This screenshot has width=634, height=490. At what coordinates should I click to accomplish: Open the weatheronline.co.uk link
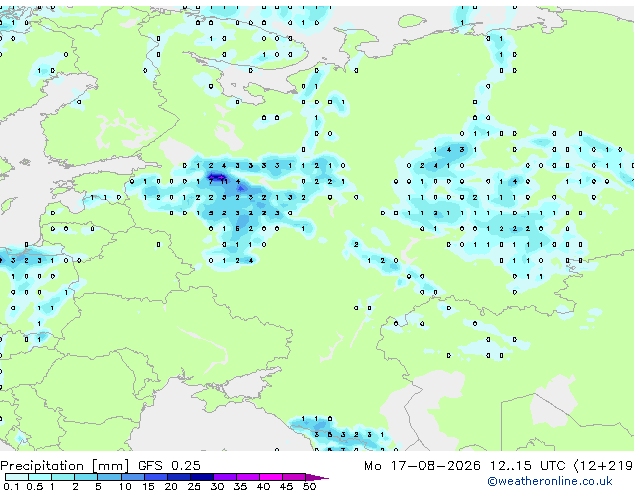(550, 481)
